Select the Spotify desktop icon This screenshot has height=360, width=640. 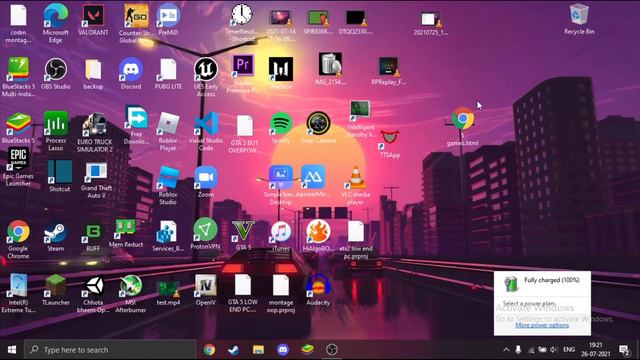[x=281, y=123]
